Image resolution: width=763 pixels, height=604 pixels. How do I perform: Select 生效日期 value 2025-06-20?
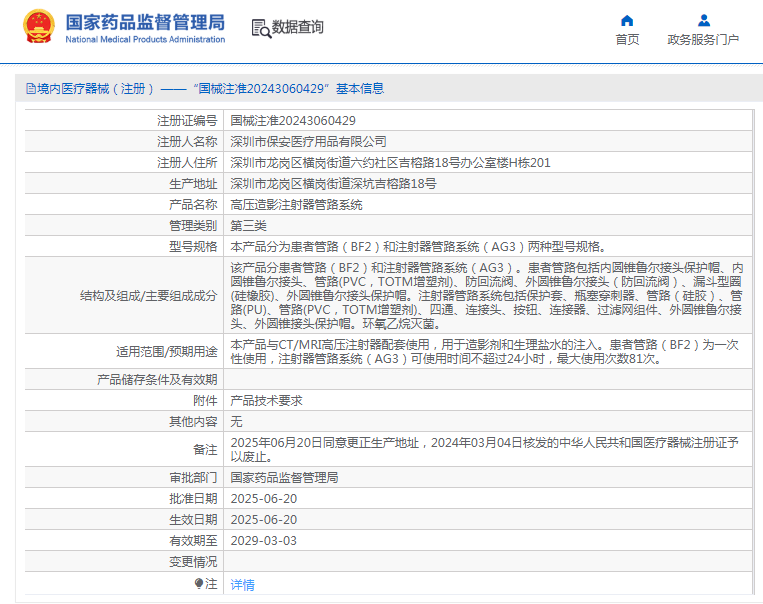264,519
